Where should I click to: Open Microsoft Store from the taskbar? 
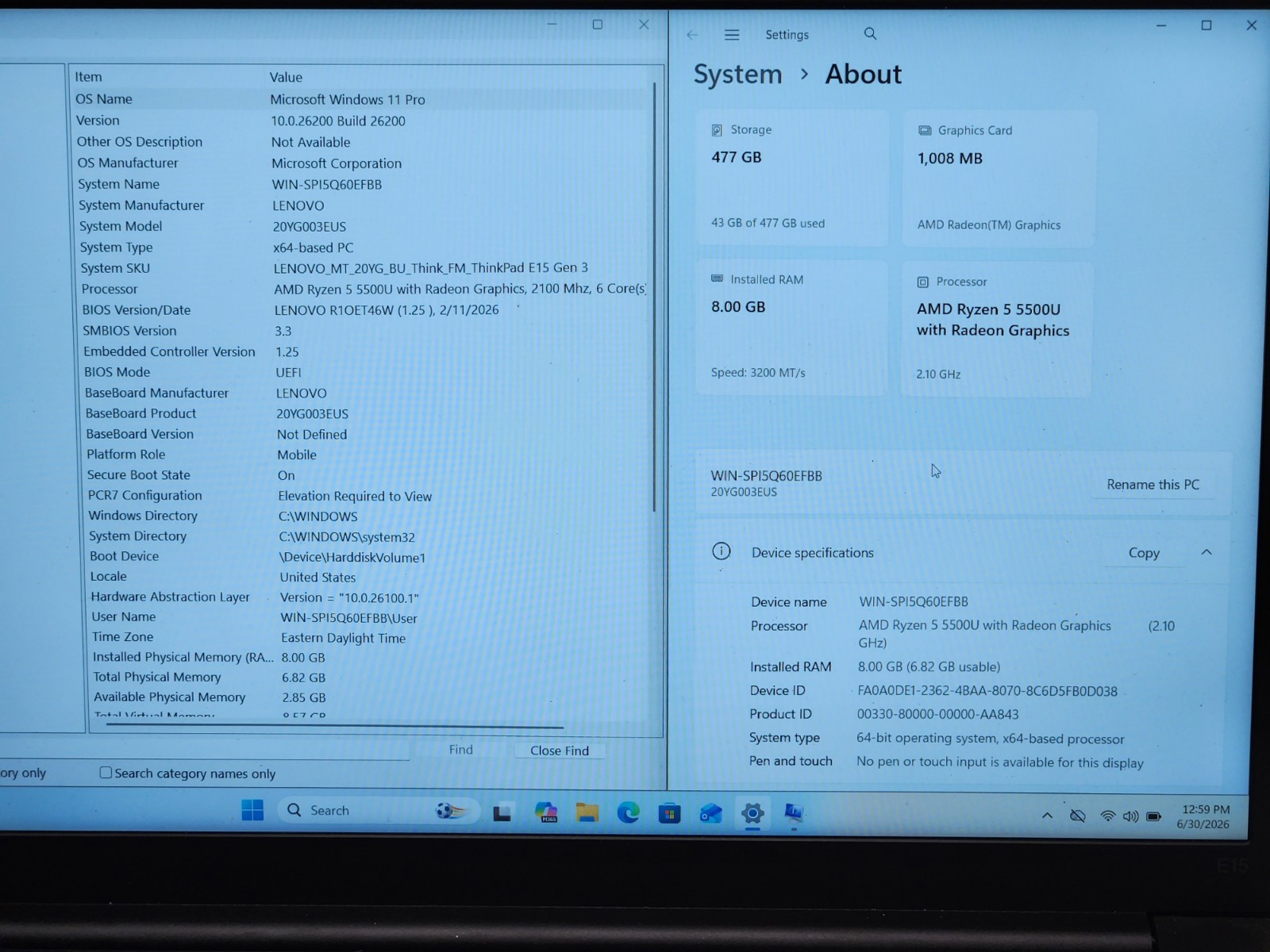(670, 813)
